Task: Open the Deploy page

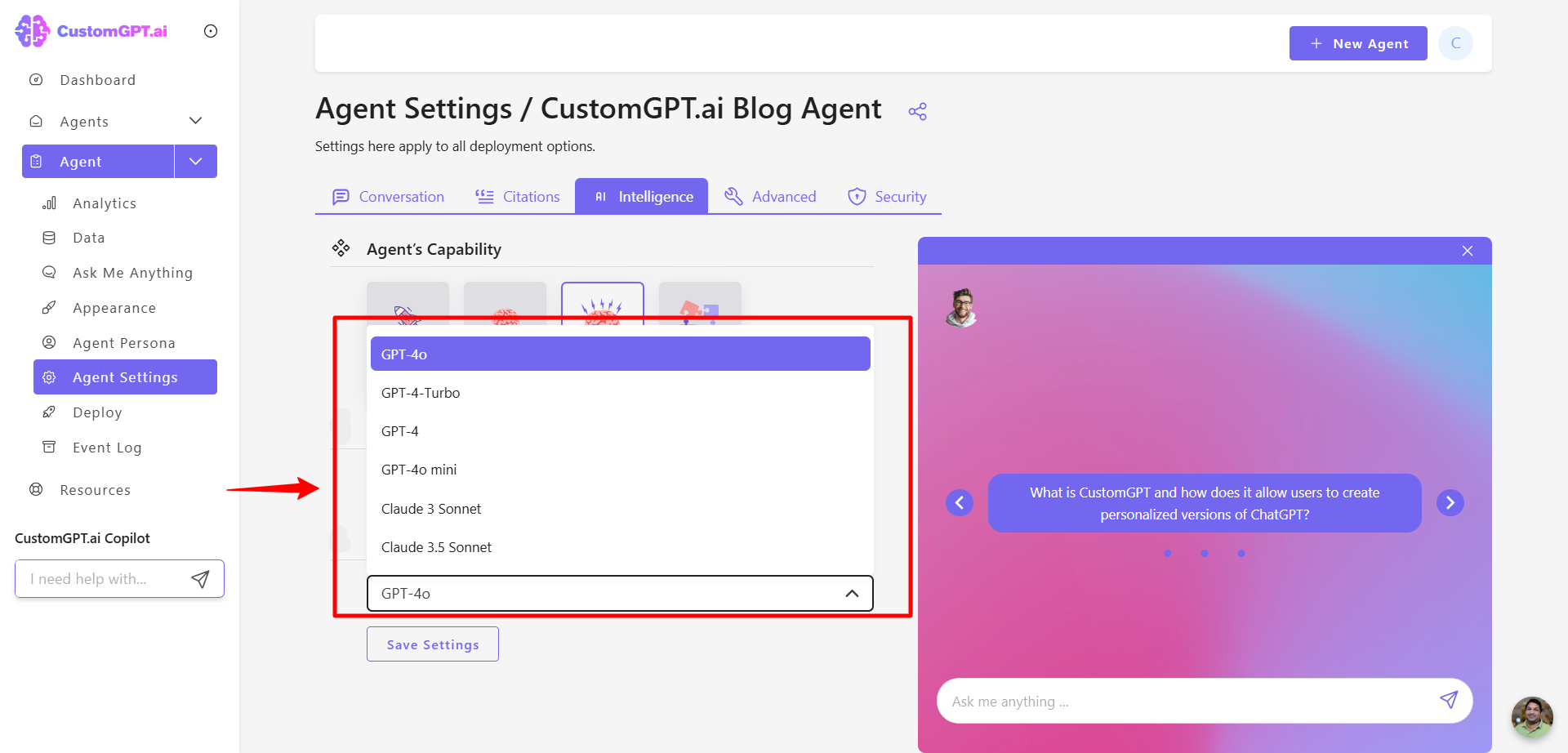Action: point(97,412)
